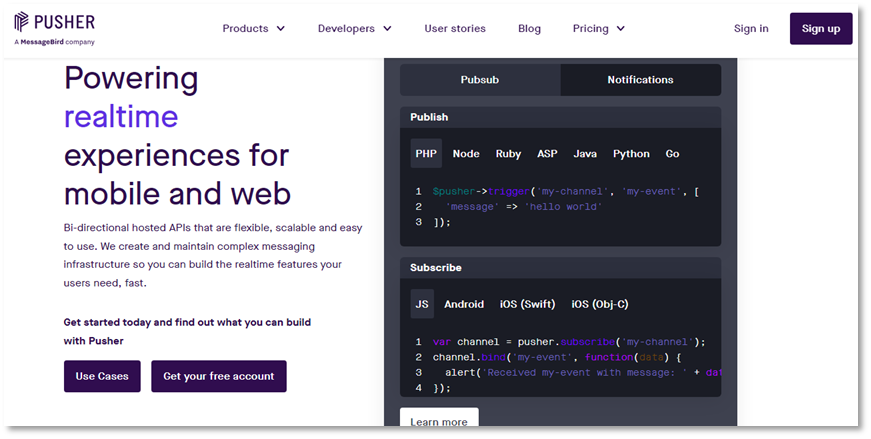Select the JS subscribe tab
Screen dimensions: 871x439
[x=422, y=304]
